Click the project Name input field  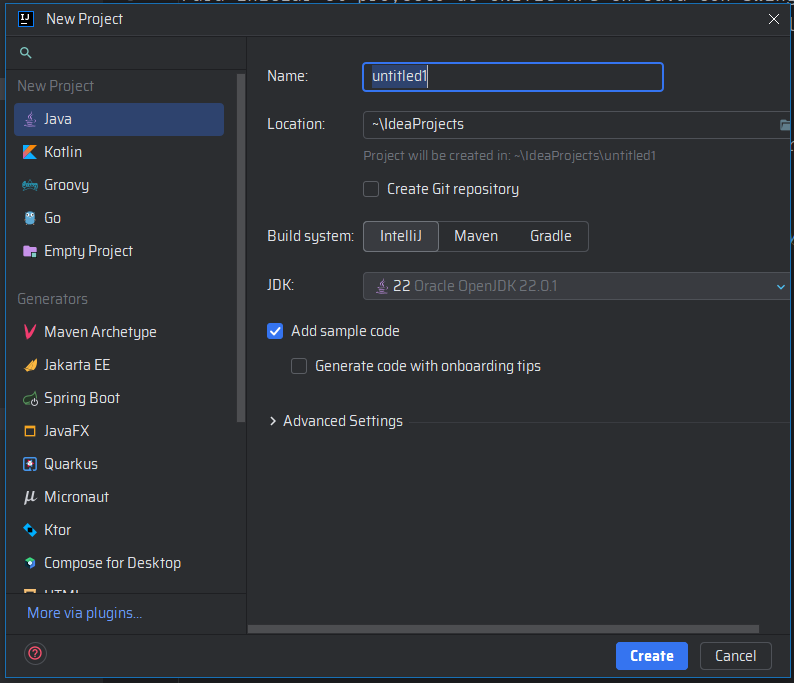click(512, 77)
